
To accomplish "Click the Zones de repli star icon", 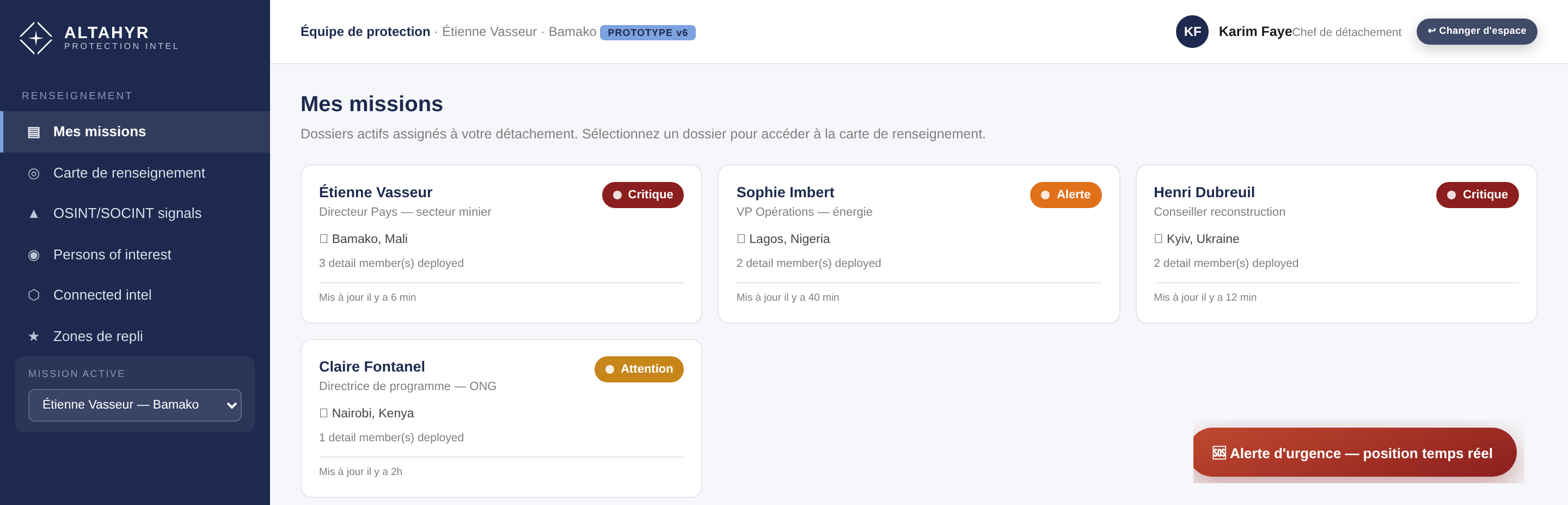I will click(x=33, y=337).
